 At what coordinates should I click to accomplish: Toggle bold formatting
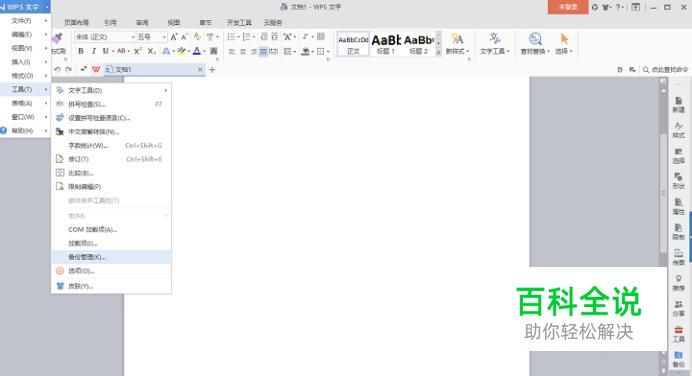(x=81, y=51)
